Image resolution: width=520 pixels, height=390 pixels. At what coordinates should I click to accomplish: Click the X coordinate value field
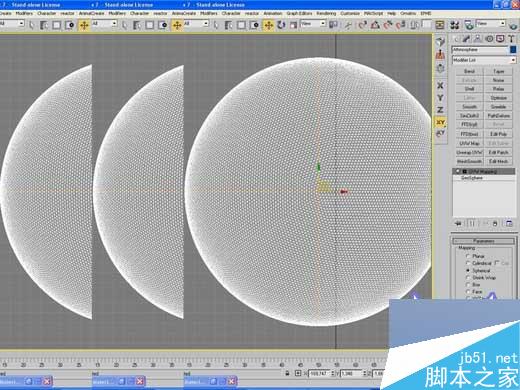point(319,373)
